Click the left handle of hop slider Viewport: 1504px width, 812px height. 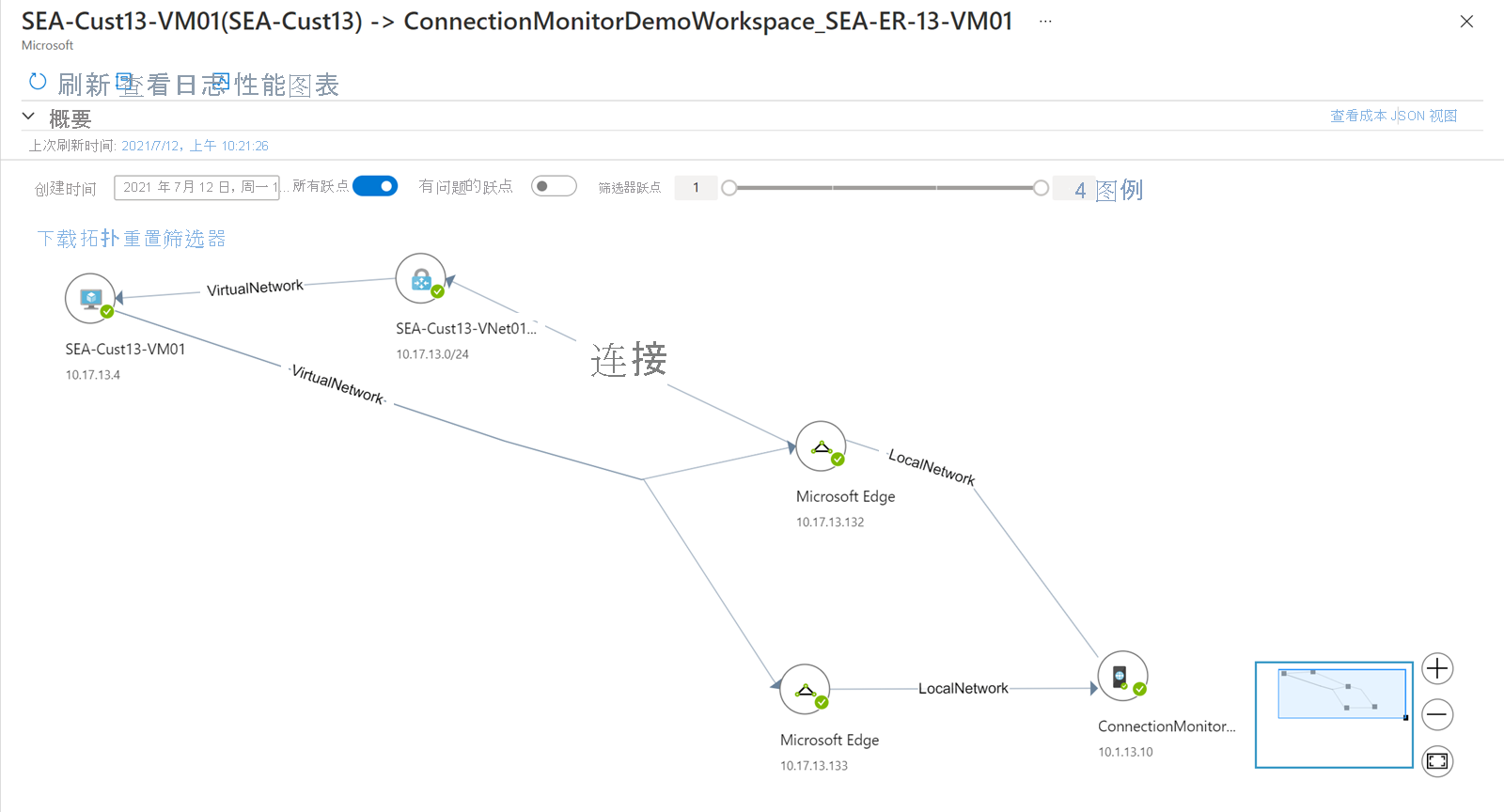pos(728,188)
